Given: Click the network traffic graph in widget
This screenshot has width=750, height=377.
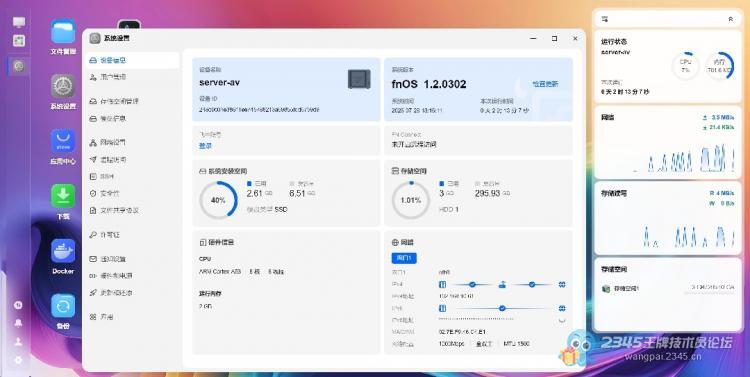Looking at the screenshot, I should [684, 158].
